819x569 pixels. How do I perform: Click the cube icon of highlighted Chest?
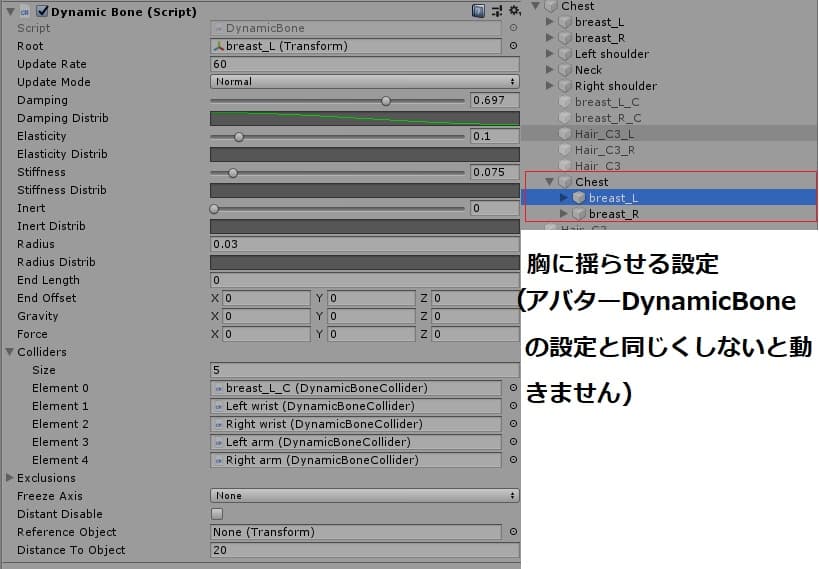pos(565,182)
